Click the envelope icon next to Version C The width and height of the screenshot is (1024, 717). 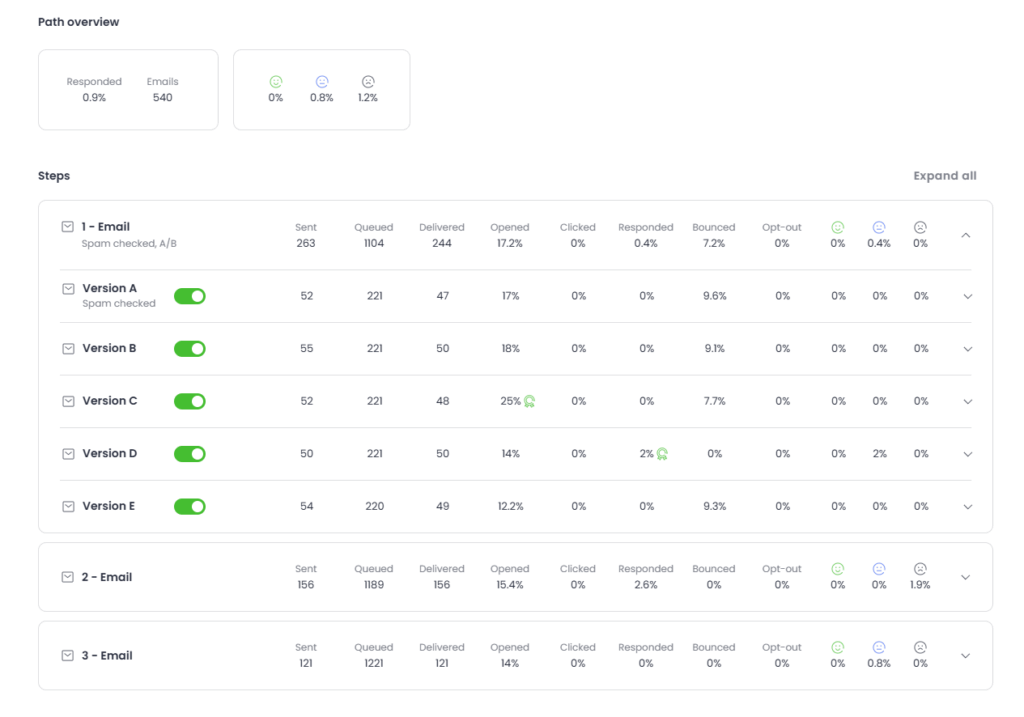click(68, 401)
